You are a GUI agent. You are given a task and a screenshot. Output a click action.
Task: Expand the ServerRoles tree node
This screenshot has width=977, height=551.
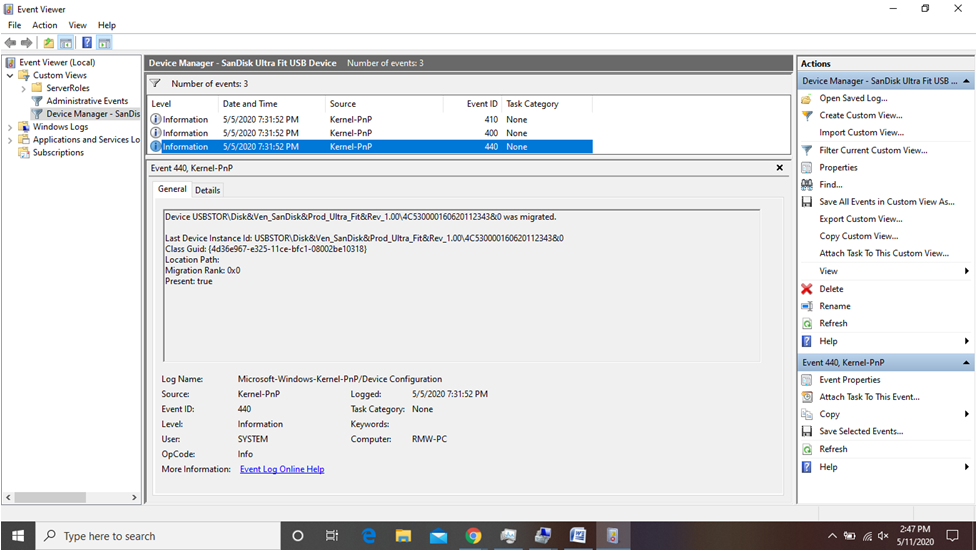coord(24,89)
